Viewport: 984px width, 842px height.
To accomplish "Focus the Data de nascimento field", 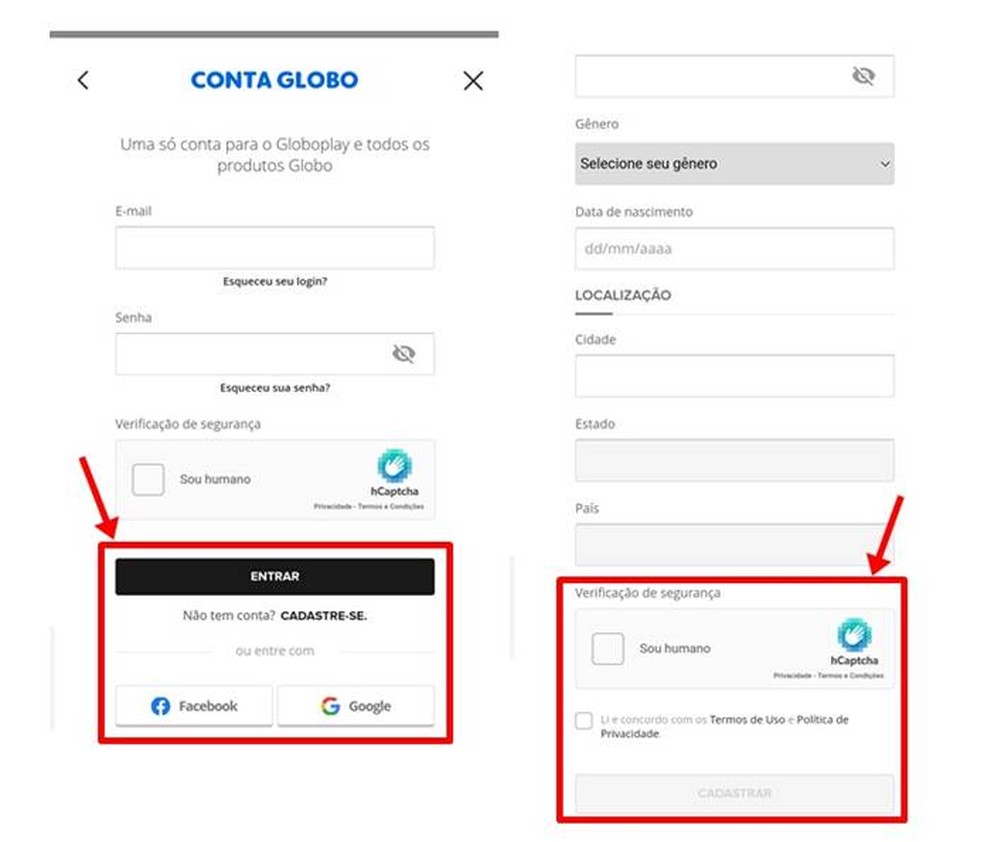I will pyautogui.click(x=734, y=248).
